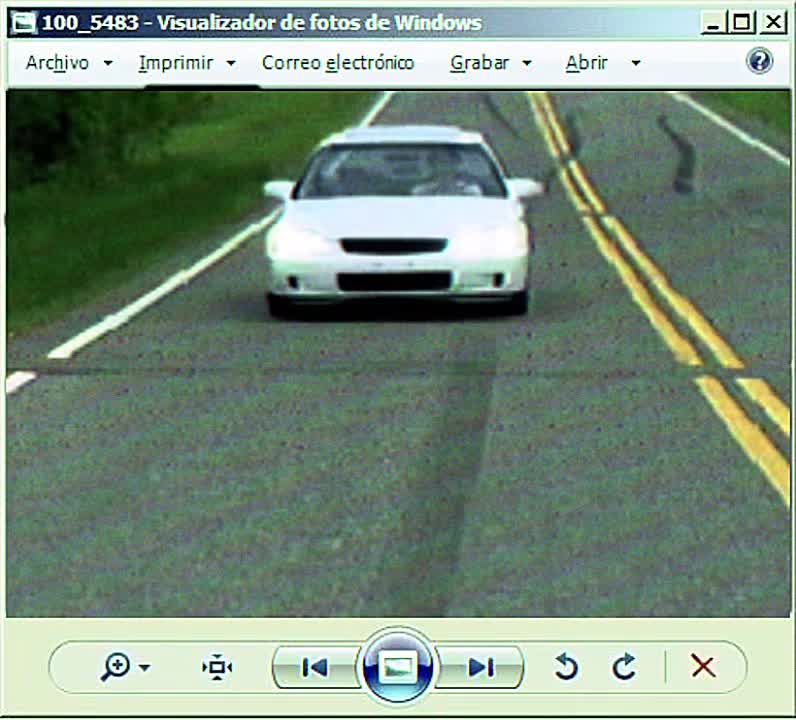
Task: Open the Abrir menu
Action: pyautogui.click(x=586, y=63)
